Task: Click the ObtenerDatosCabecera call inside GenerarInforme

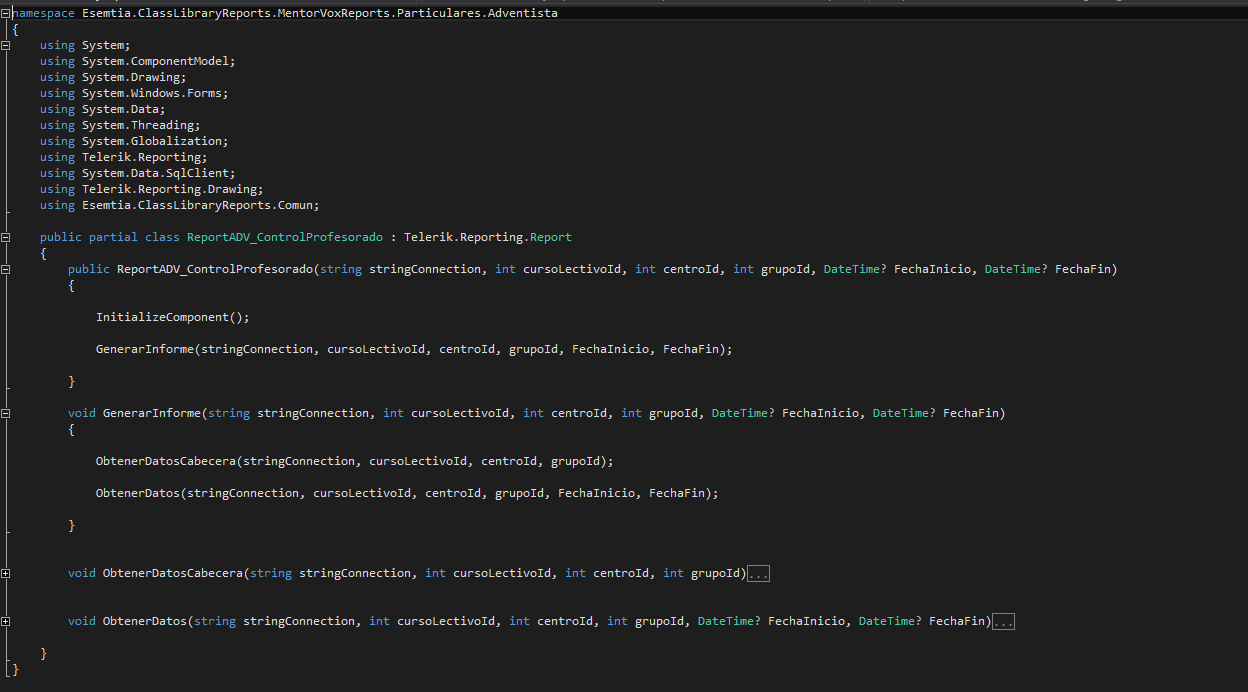Action: click(x=355, y=461)
